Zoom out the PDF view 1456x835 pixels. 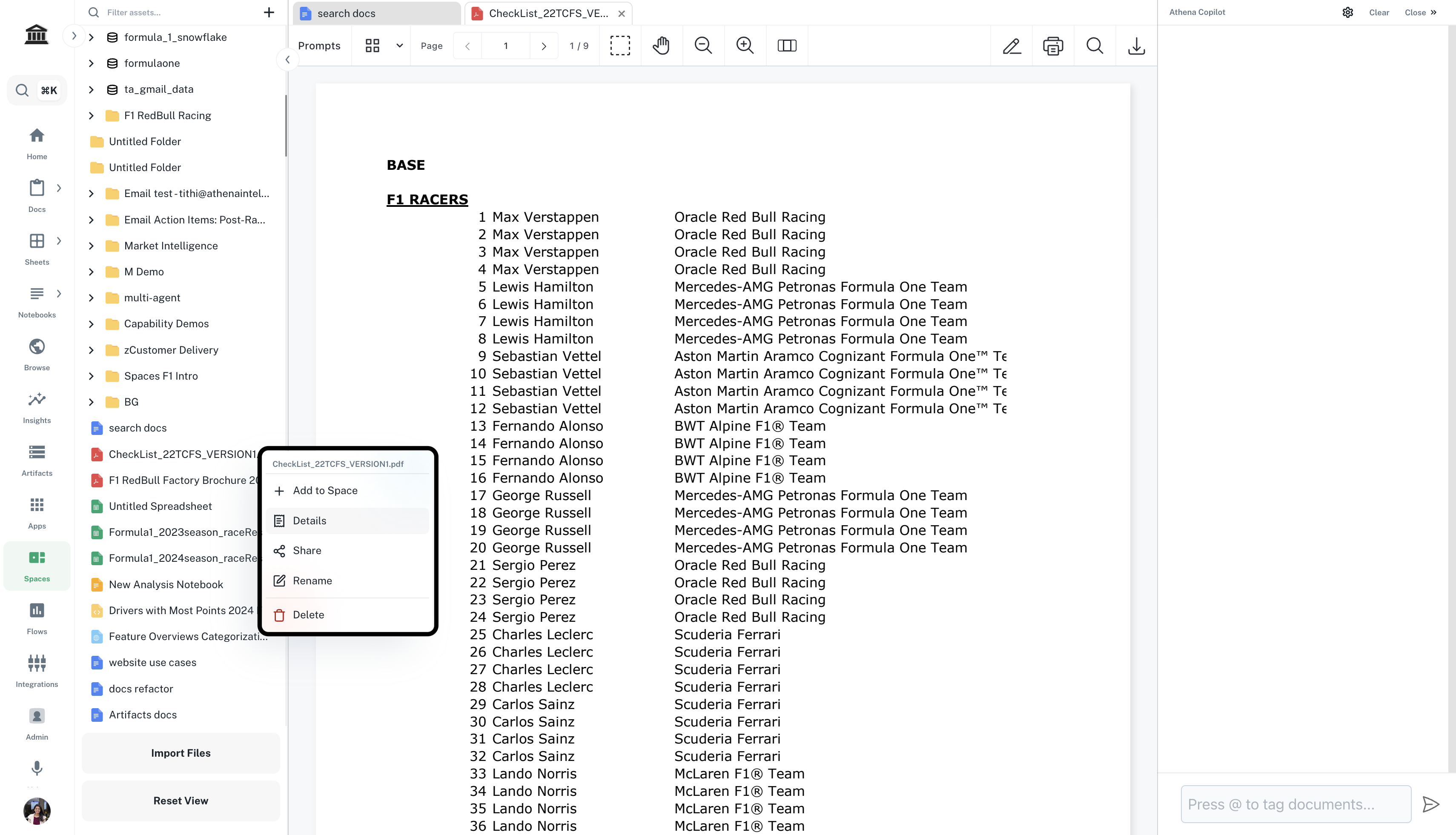tap(703, 46)
